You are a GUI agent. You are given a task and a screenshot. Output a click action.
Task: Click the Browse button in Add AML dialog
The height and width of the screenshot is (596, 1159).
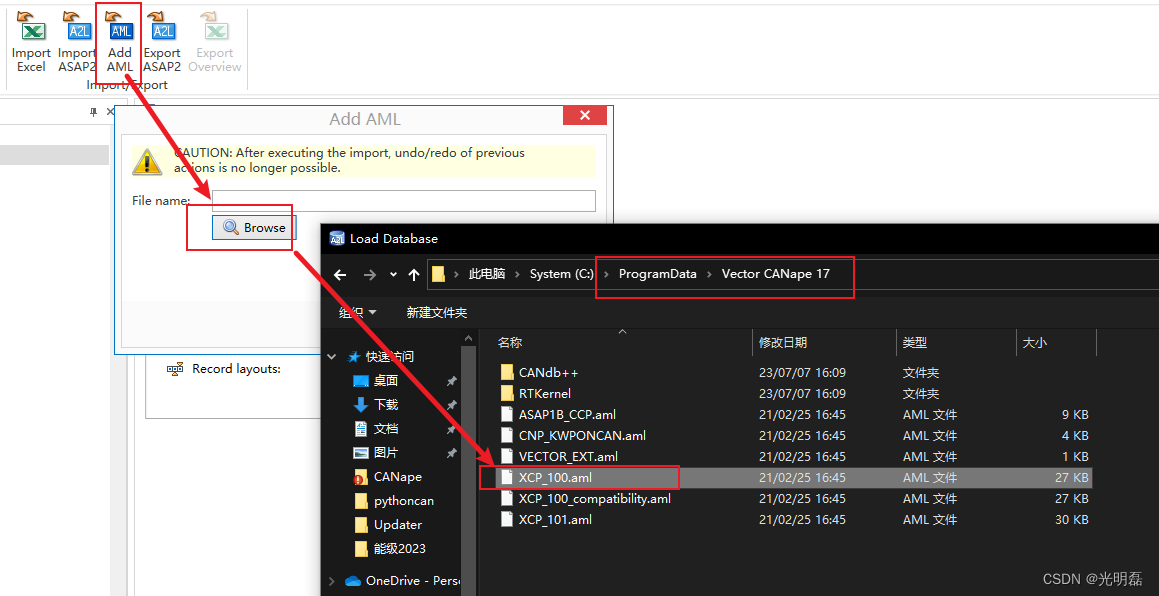(252, 227)
